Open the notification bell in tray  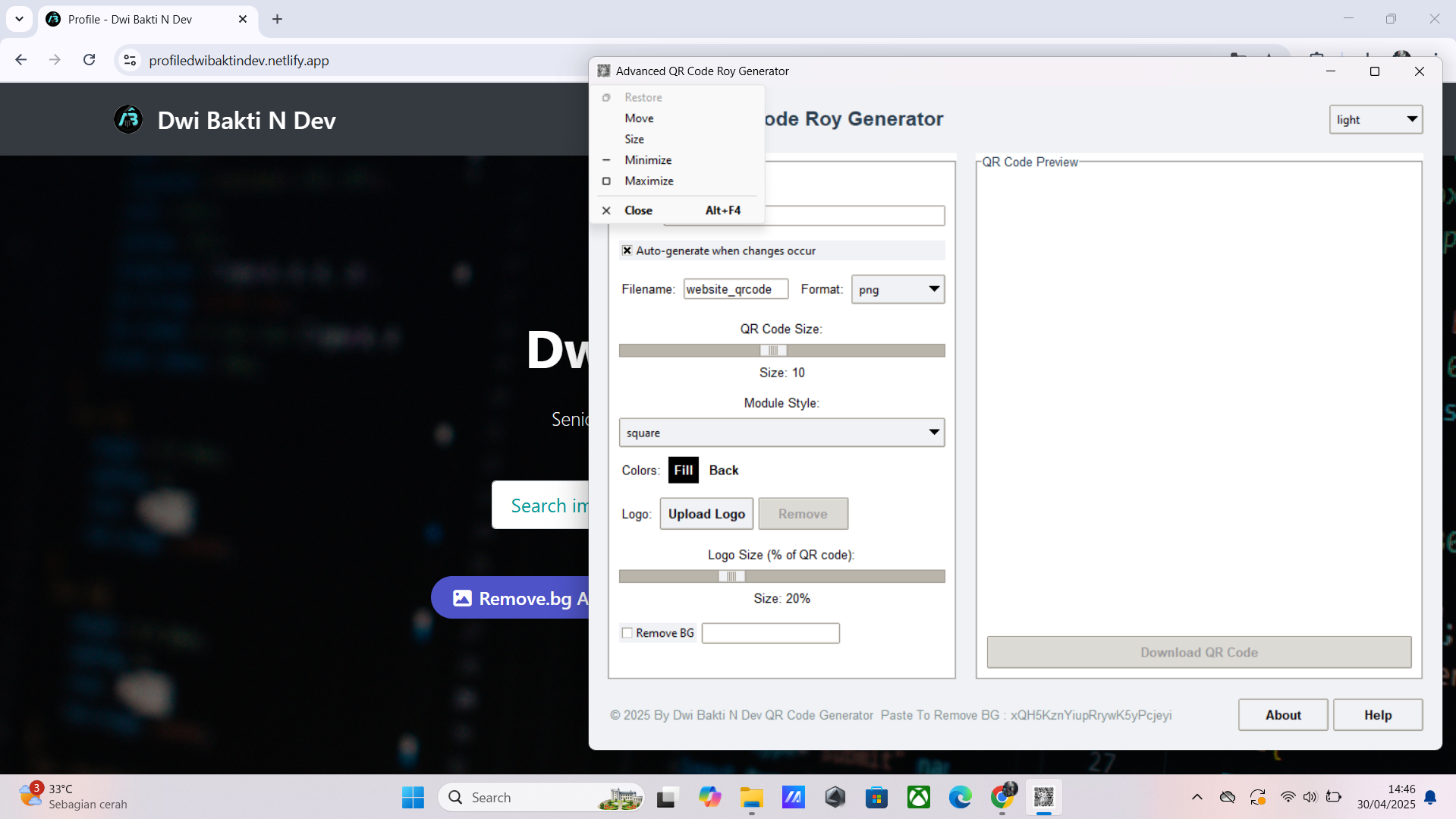click(x=1431, y=797)
